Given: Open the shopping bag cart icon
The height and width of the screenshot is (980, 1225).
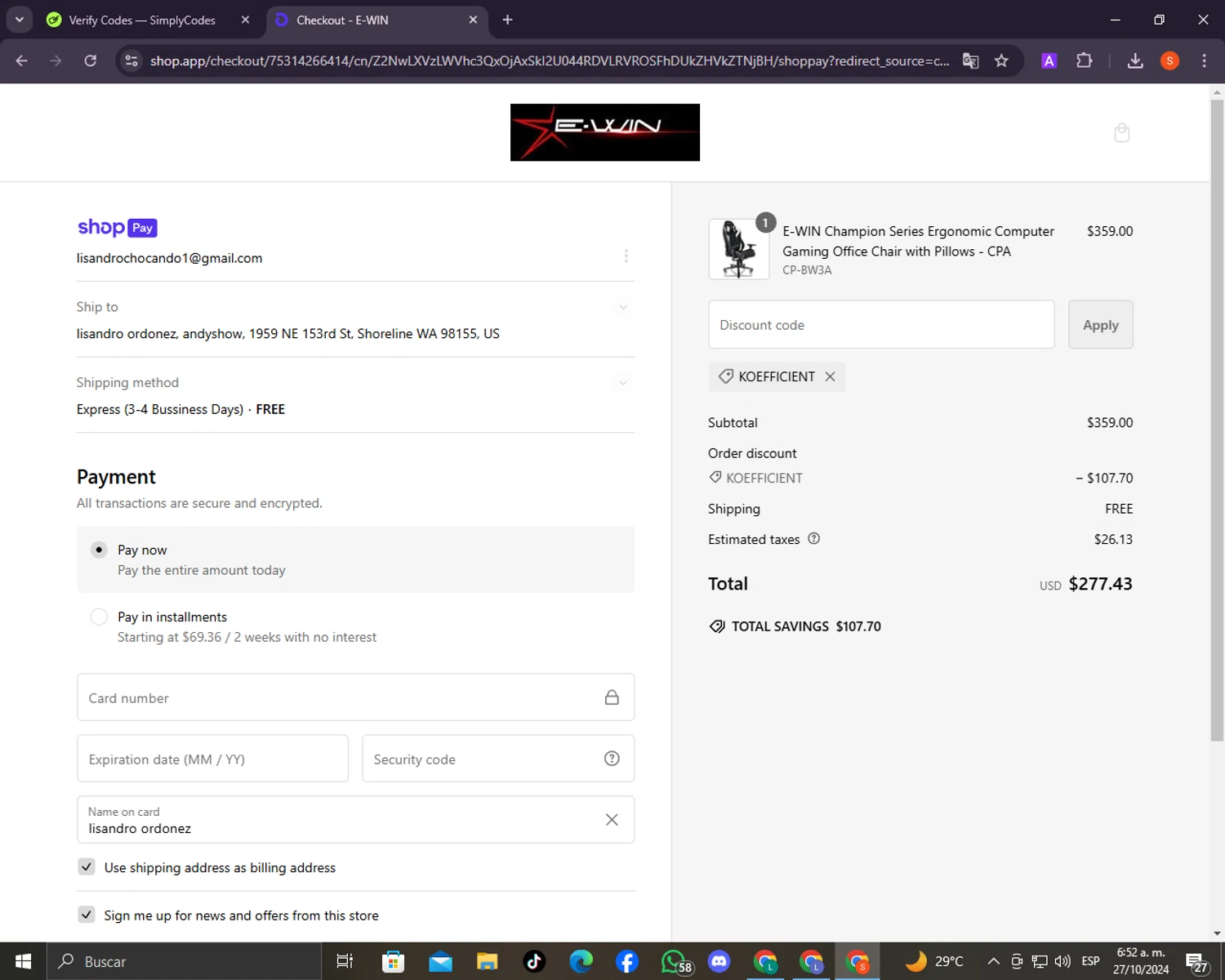Looking at the screenshot, I should tap(1122, 132).
